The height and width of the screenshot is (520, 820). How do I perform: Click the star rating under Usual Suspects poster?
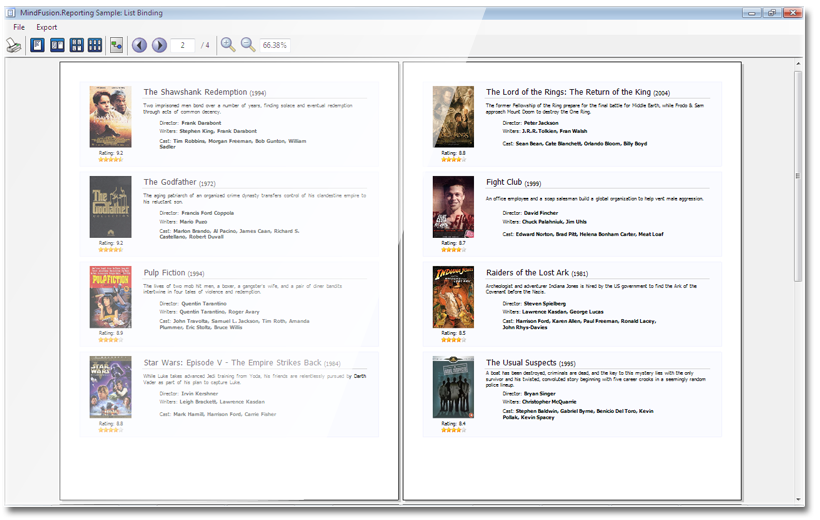point(453,430)
